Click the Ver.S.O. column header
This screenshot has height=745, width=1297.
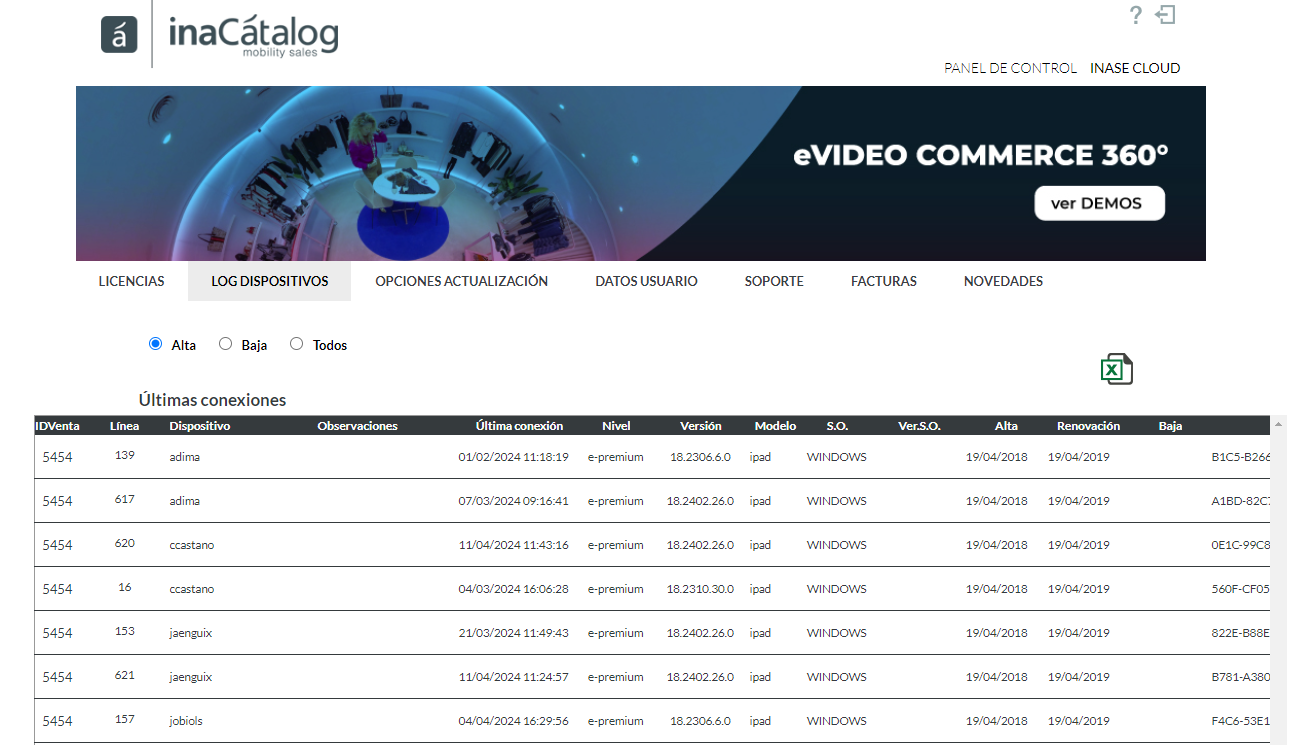pyautogui.click(x=919, y=426)
